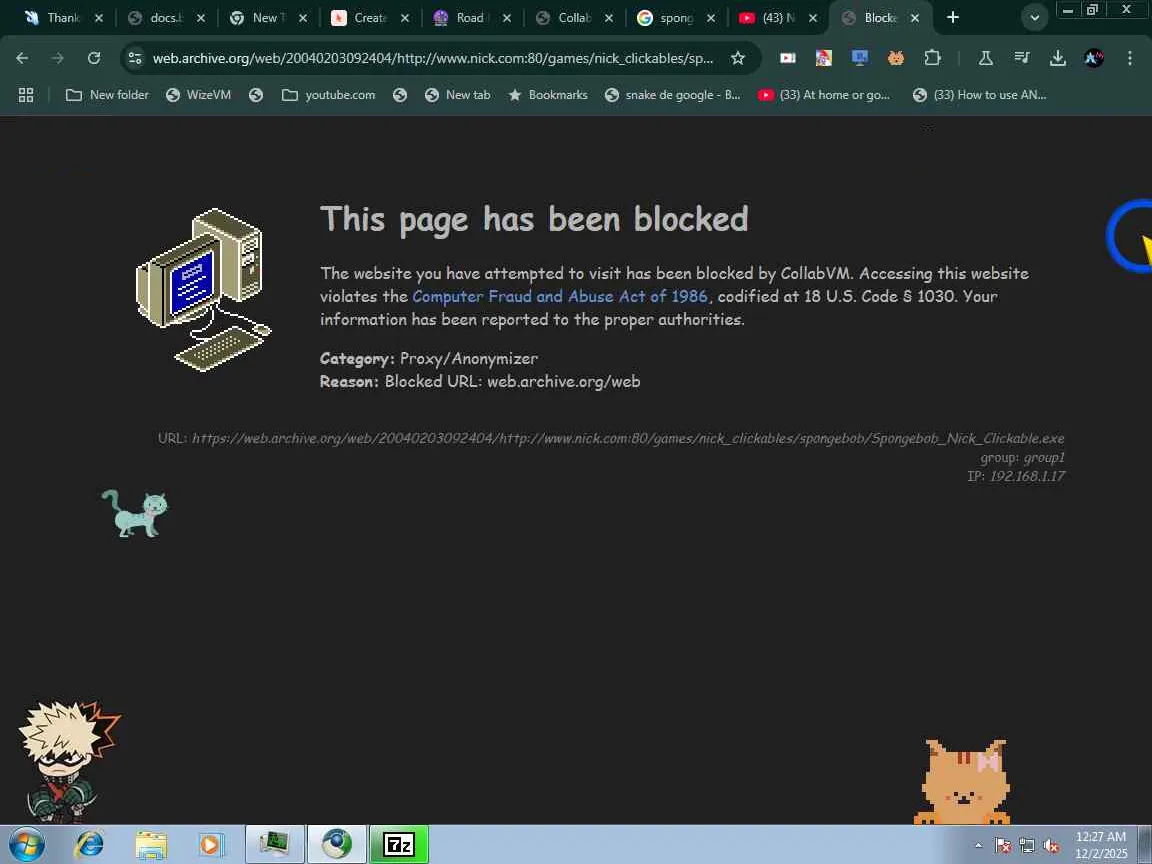This screenshot has width=1152, height=864.
Task: Click the pixel computer illustration
Action: pyautogui.click(x=204, y=289)
